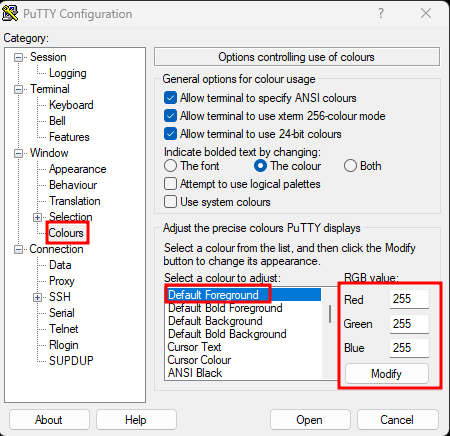Open the Logging category
The height and width of the screenshot is (436, 450).
[x=68, y=73]
